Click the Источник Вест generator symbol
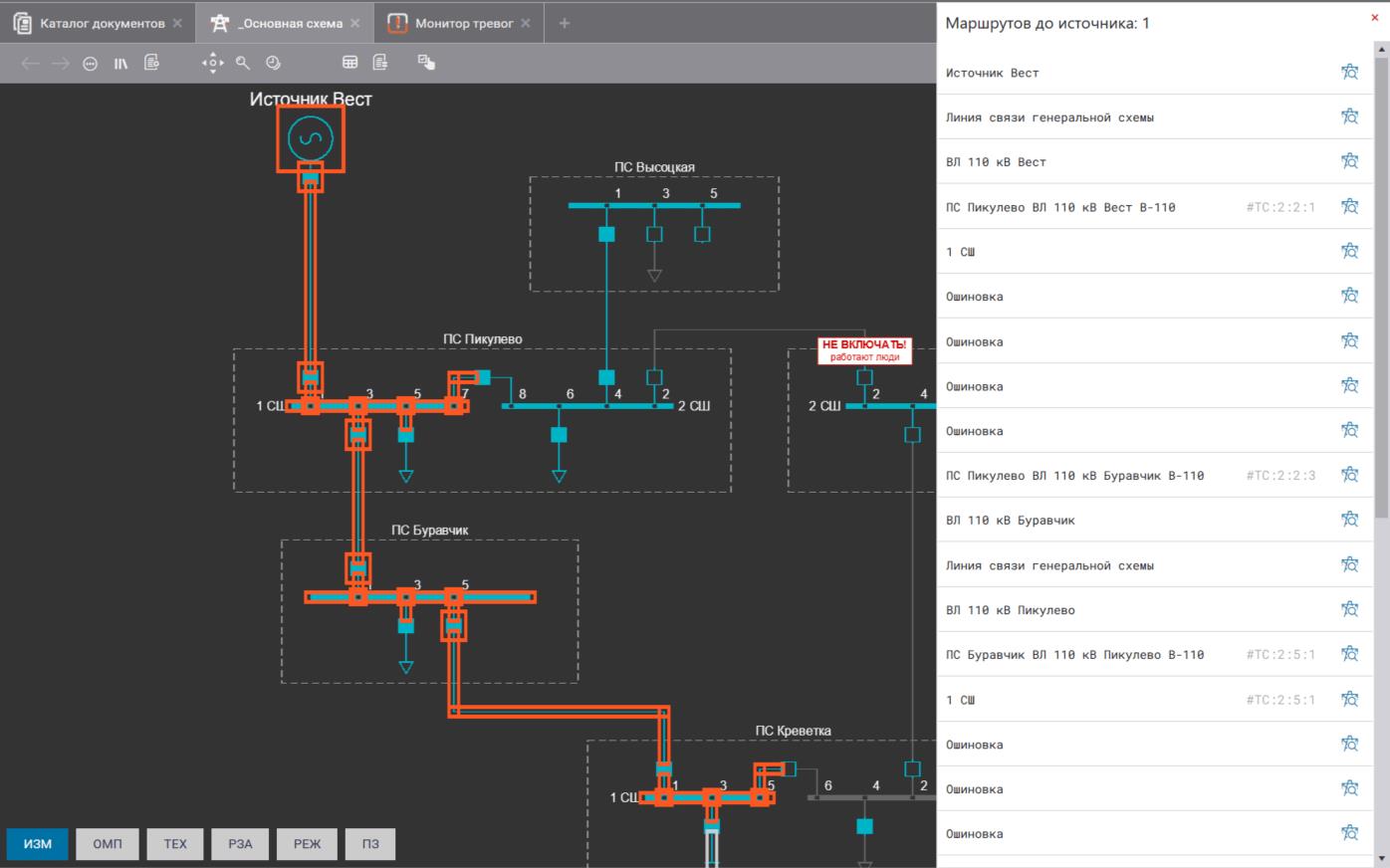This screenshot has width=1390, height=868. [310, 138]
